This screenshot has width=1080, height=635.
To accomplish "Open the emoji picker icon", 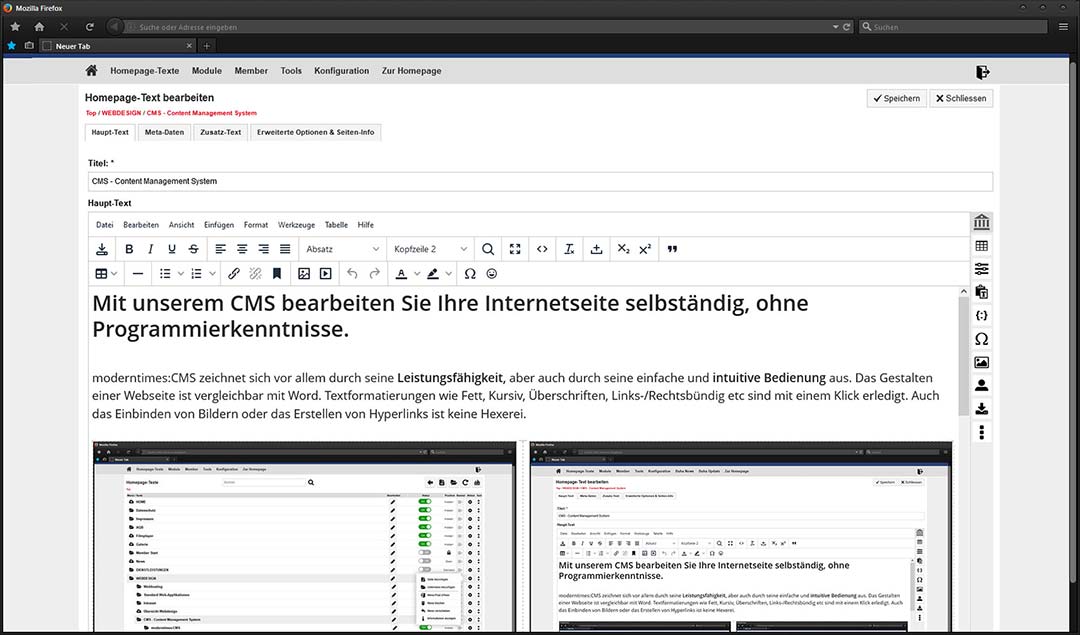I will pos(492,274).
